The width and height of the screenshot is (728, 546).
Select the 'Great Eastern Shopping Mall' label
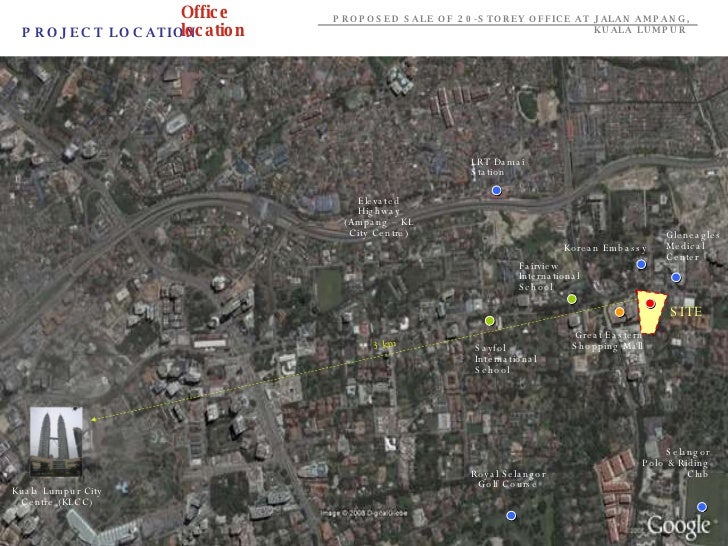(x=607, y=341)
